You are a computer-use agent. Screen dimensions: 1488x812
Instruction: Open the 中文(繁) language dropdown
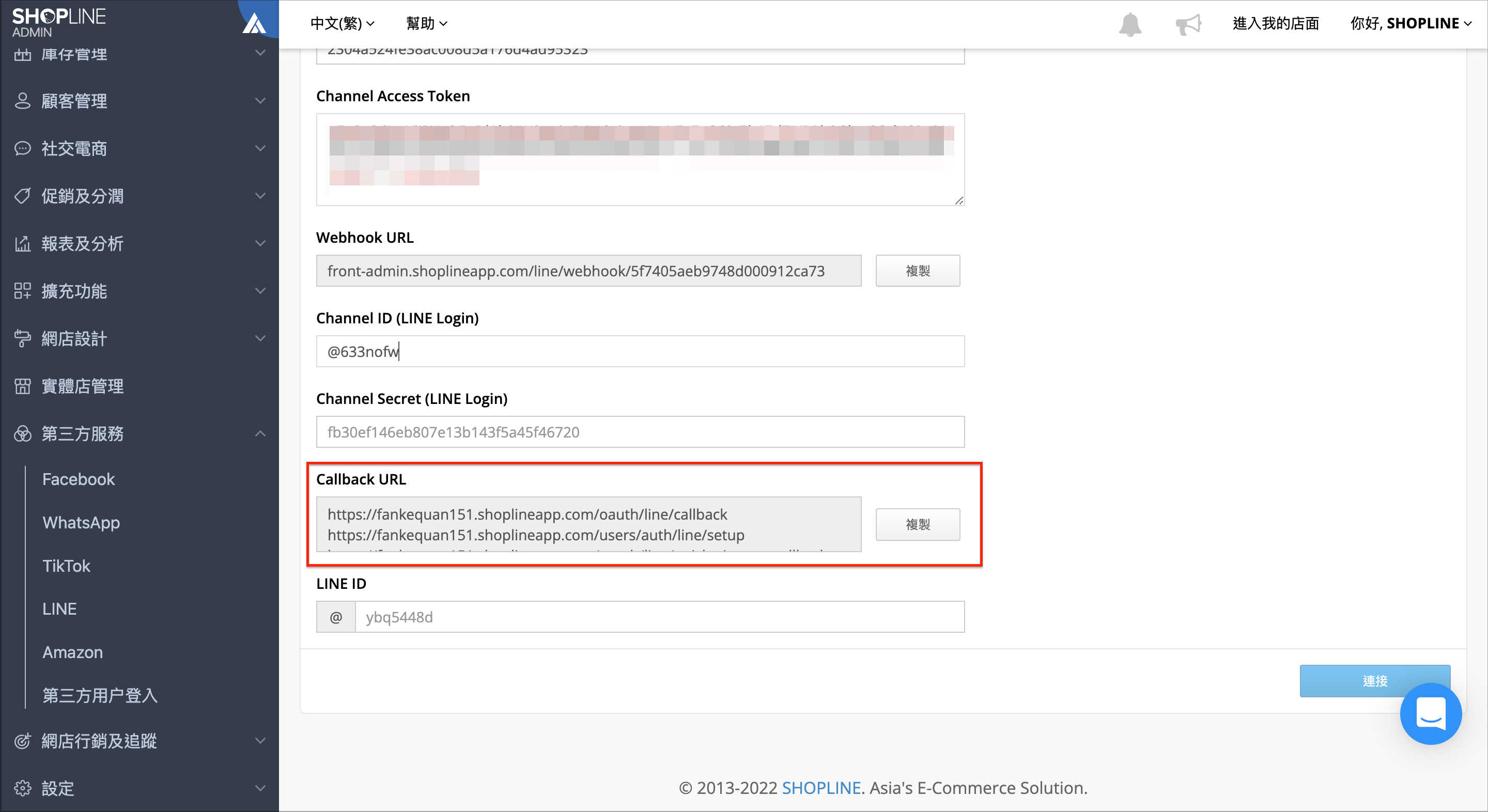click(343, 24)
